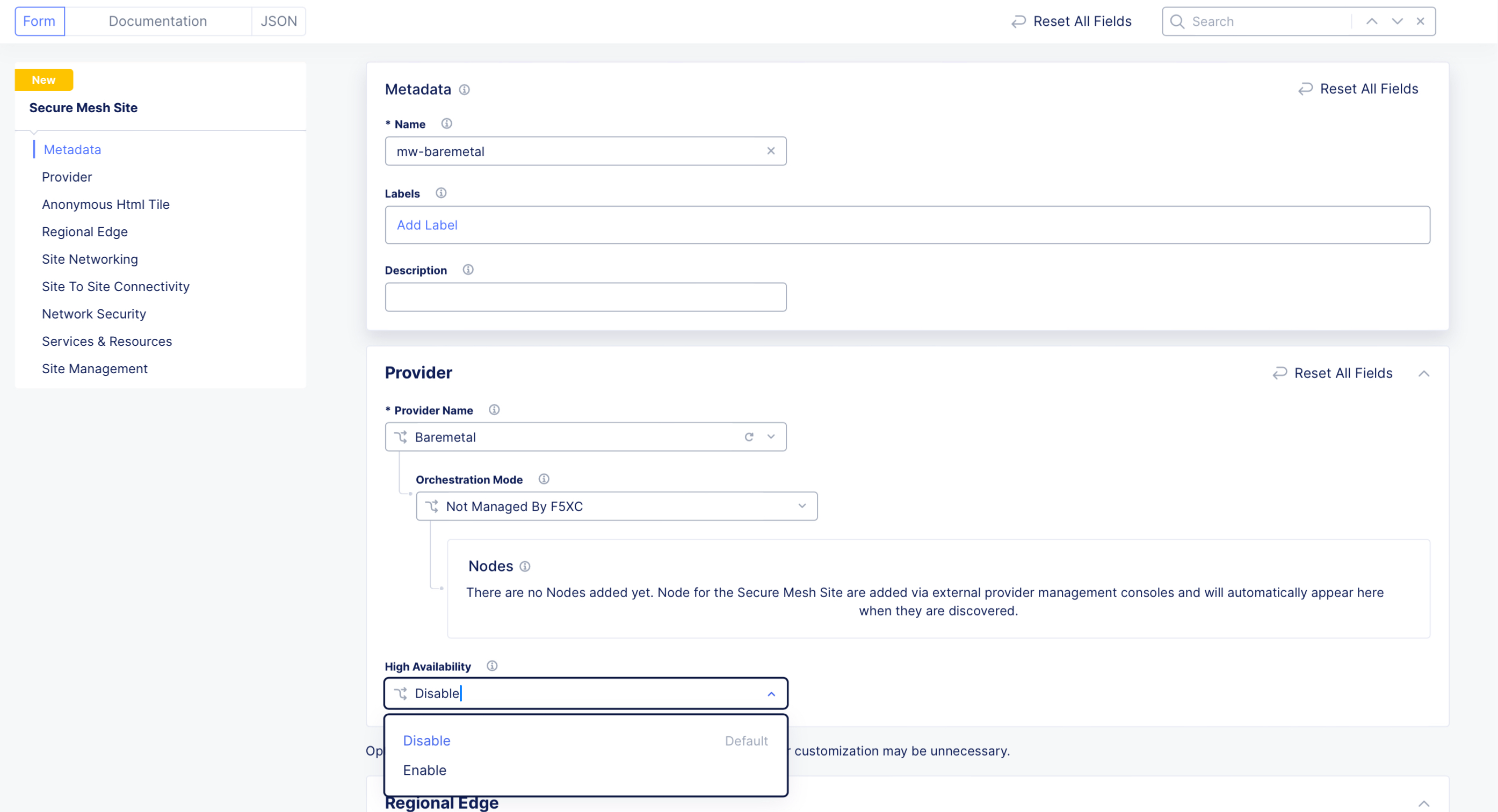
Task: Expand the Provider Name dropdown
Action: coord(771,437)
